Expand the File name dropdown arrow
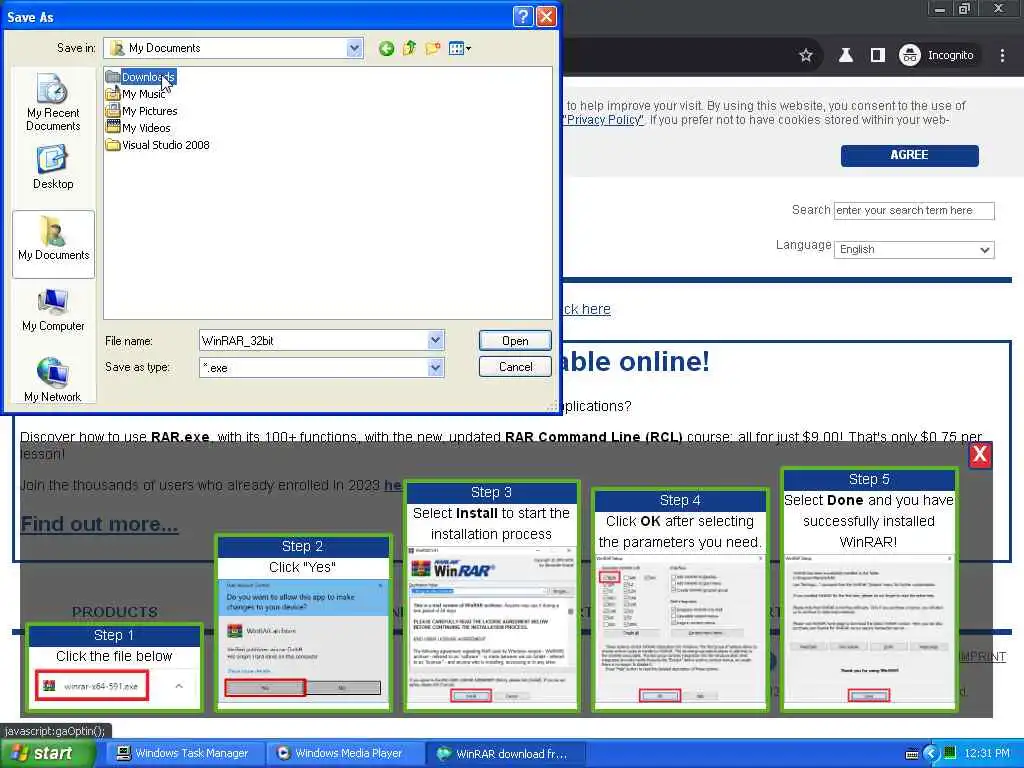 [436, 340]
